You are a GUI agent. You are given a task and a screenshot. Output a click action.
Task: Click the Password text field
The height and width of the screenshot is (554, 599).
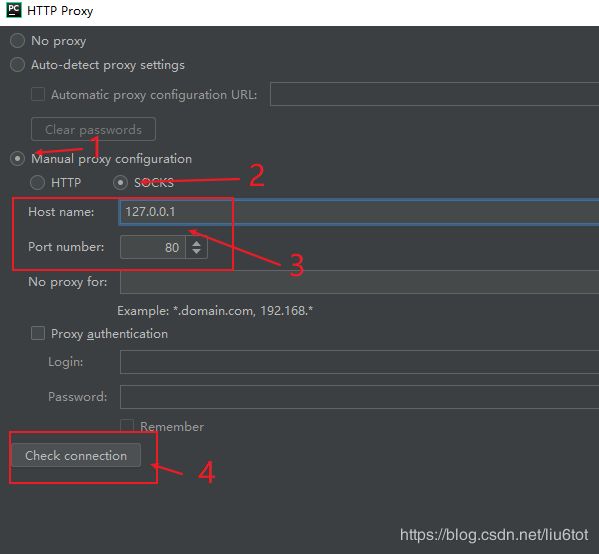[359, 397]
